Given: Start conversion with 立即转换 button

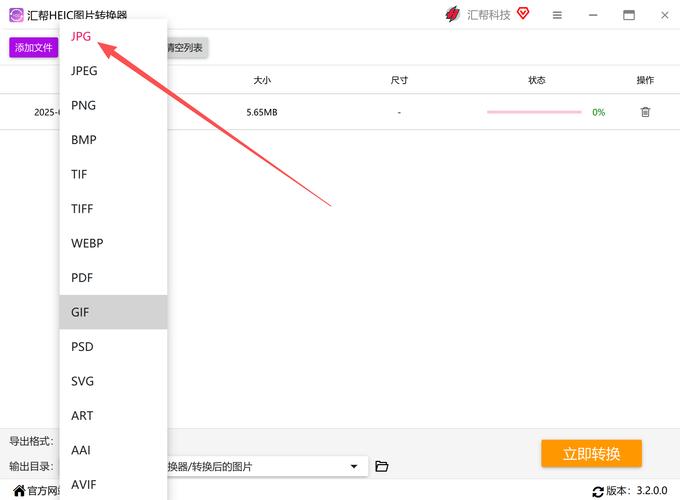Looking at the screenshot, I should [x=591, y=454].
